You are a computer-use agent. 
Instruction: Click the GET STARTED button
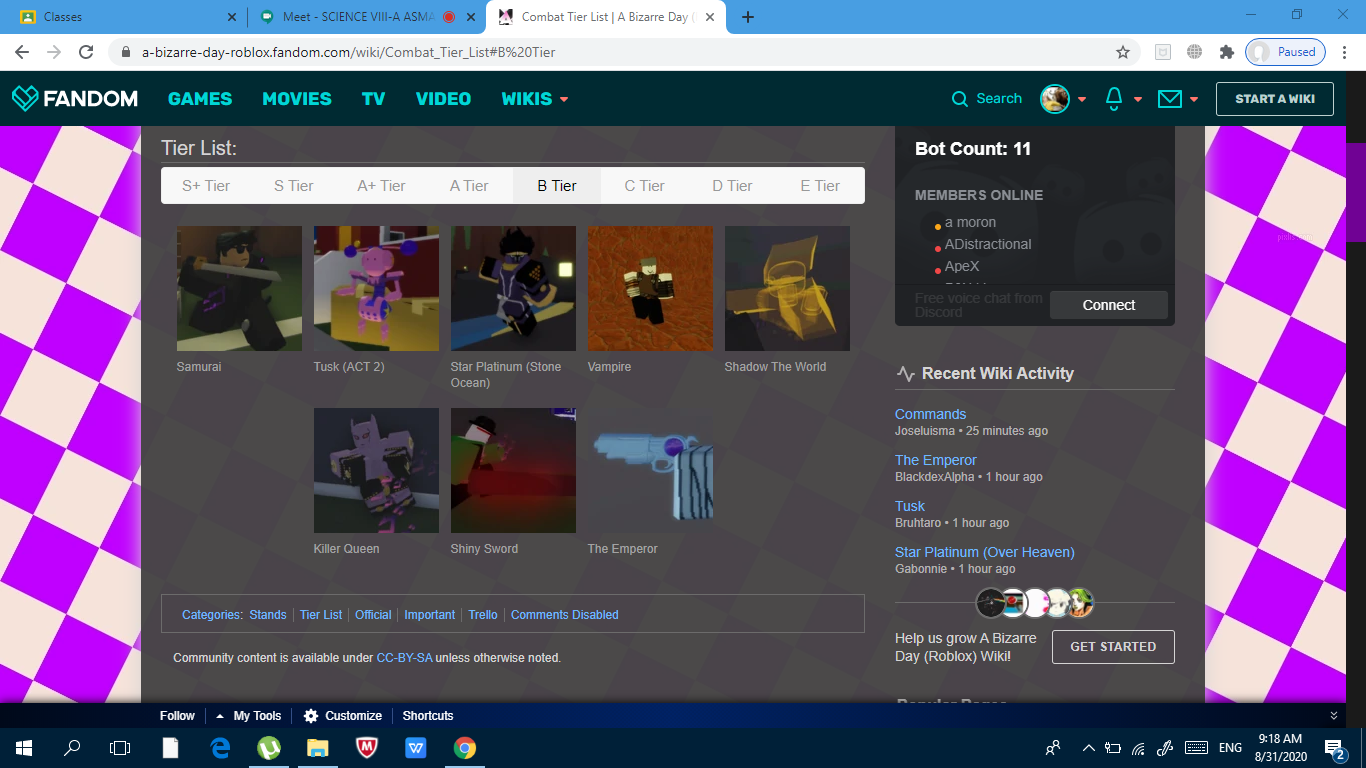1113,647
